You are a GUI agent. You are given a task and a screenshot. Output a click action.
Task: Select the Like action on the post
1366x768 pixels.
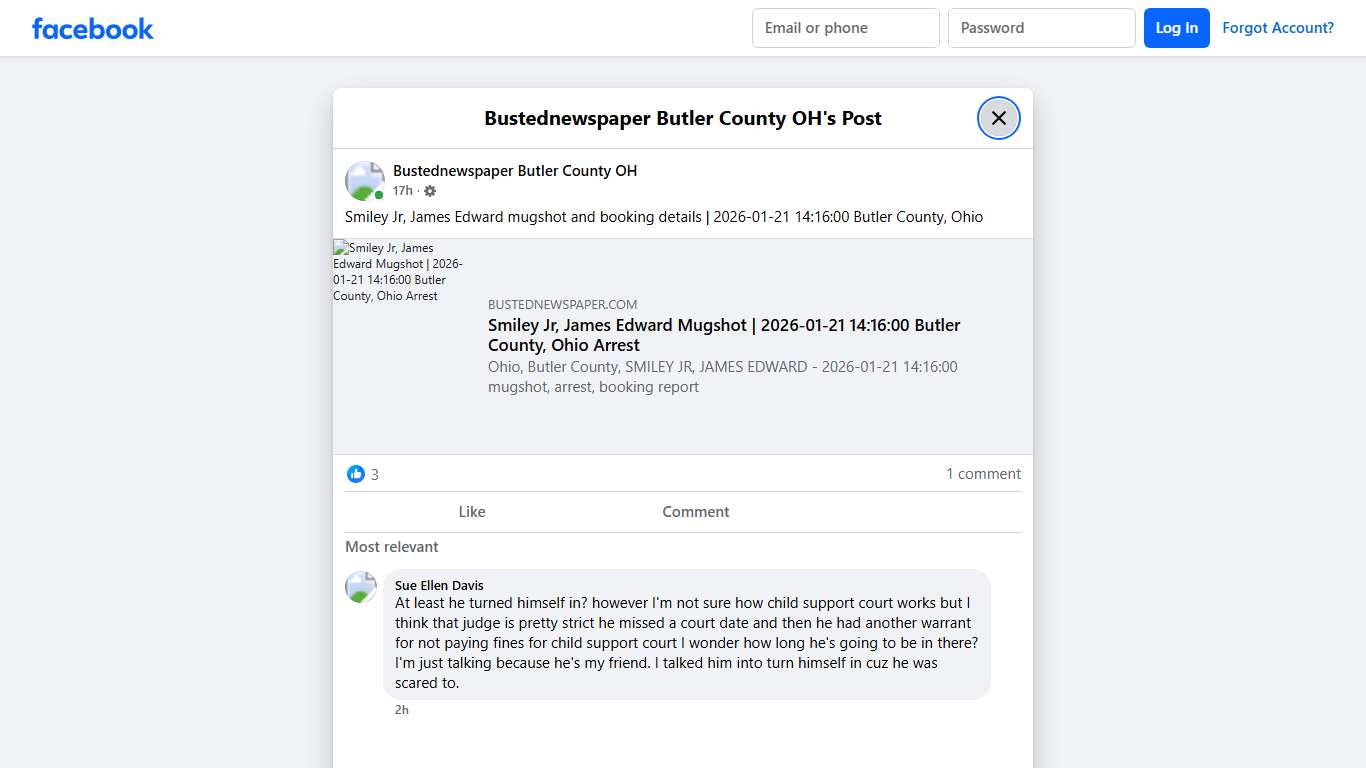(x=471, y=511)
